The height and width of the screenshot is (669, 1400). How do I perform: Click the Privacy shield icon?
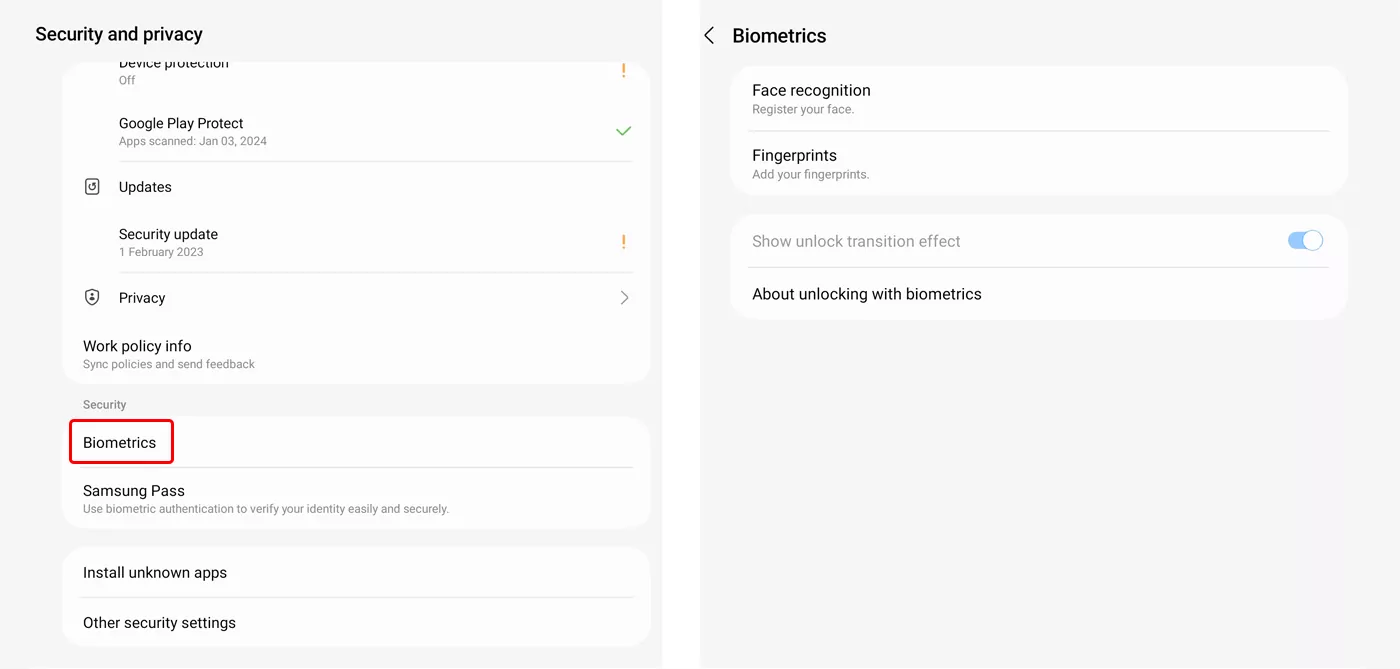92,297
